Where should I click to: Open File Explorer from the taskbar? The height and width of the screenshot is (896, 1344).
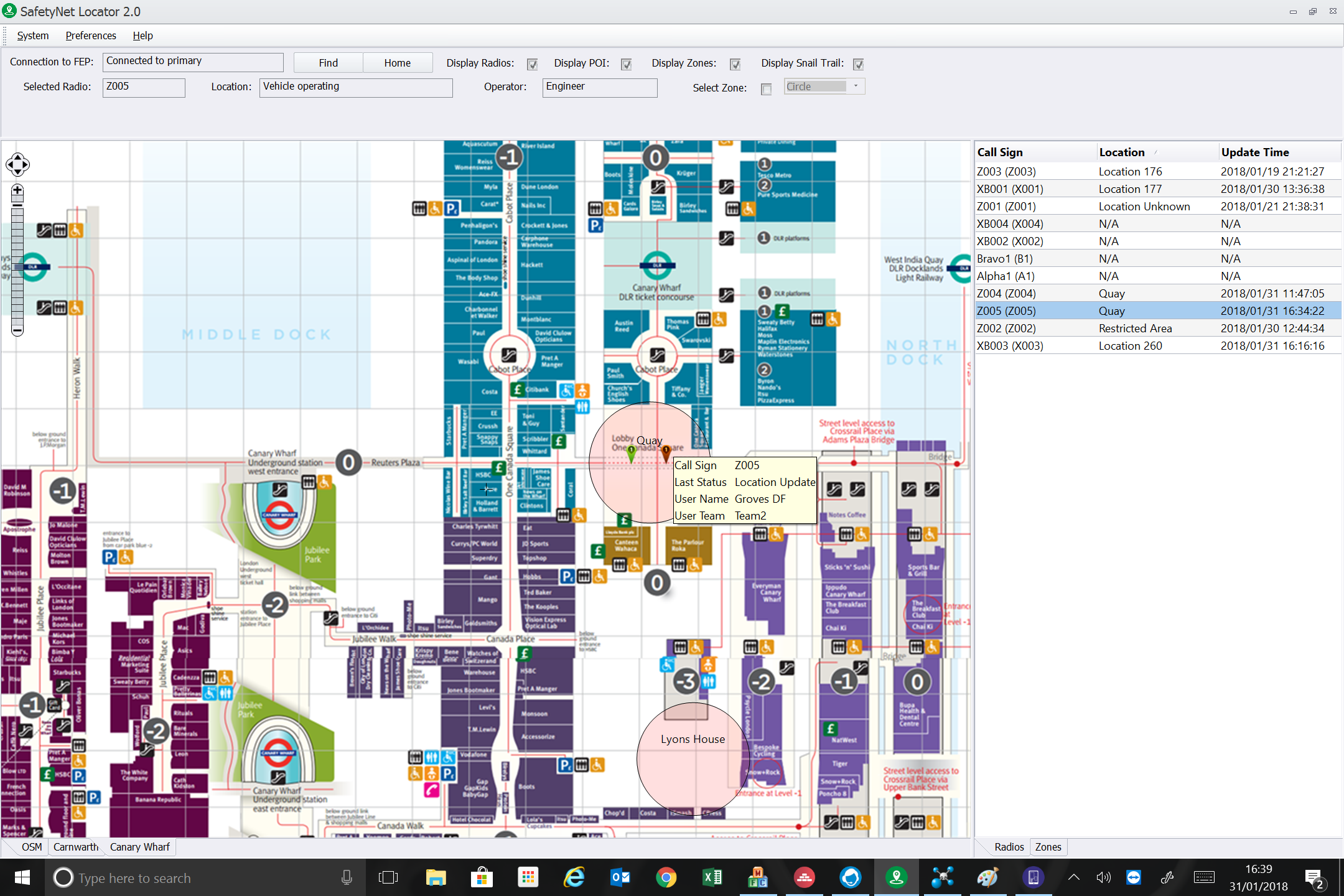[436, 878]
